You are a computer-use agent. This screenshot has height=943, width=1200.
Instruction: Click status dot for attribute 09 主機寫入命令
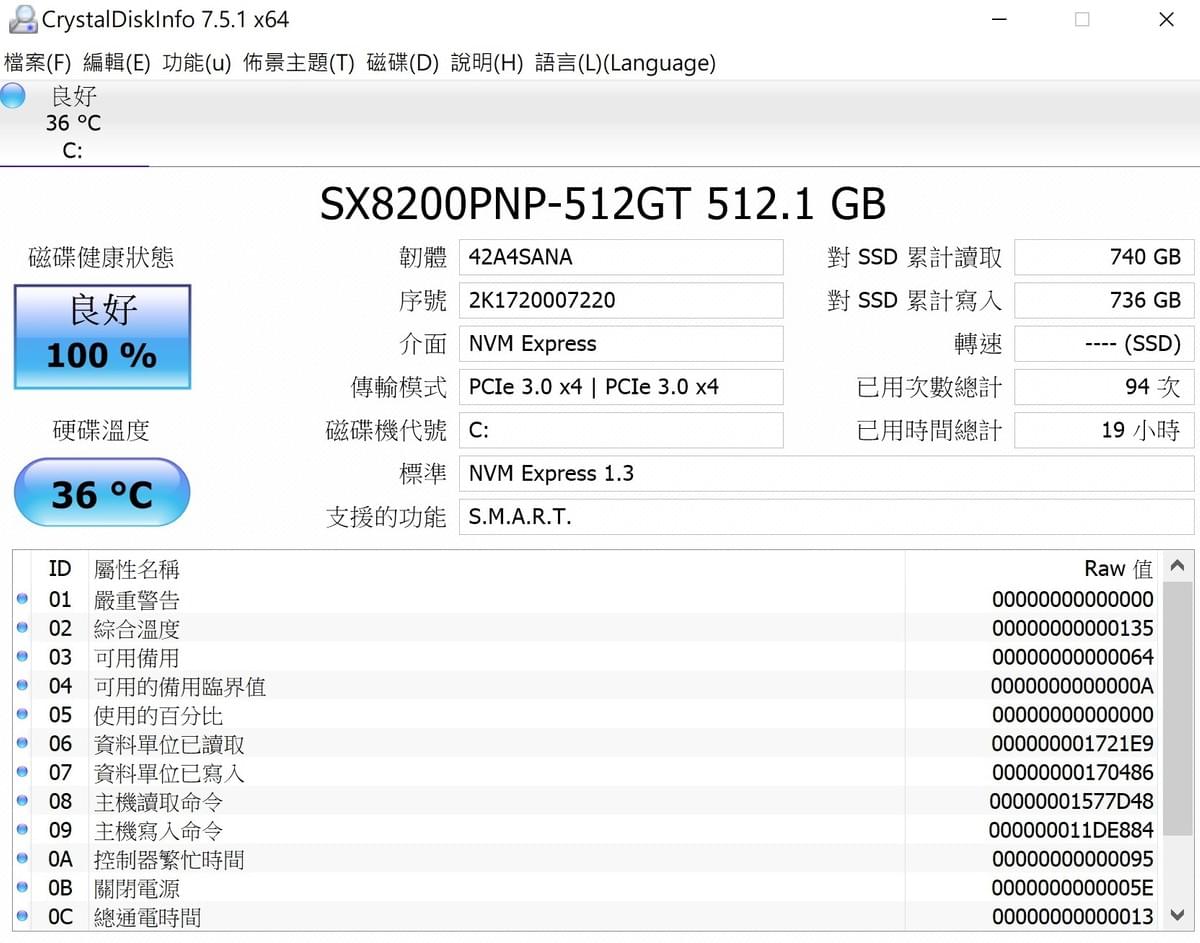(x=22, y=831)
